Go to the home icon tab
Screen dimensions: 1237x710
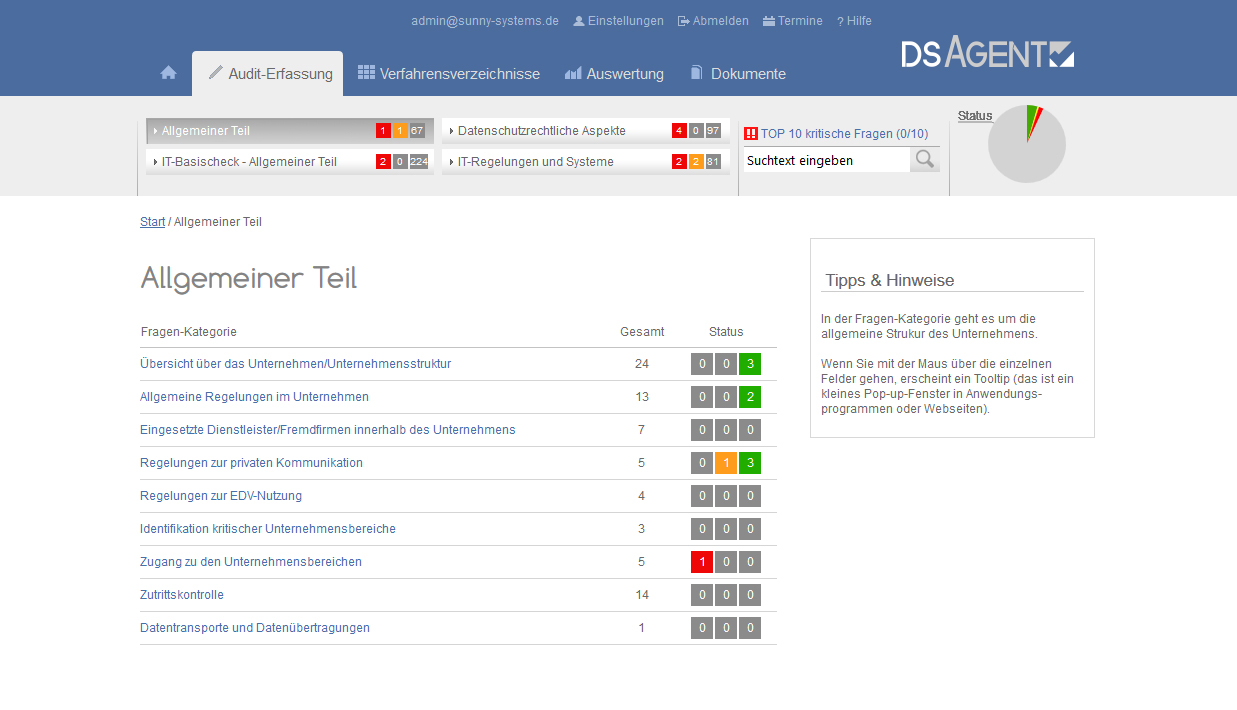[168, 73]
